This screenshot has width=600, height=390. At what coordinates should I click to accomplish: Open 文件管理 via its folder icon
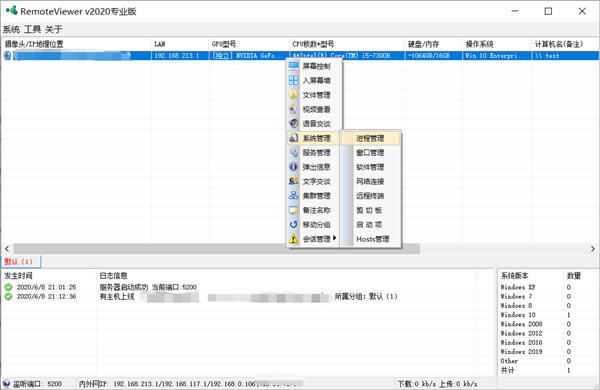pyautogui.click(x=293, y=95)
